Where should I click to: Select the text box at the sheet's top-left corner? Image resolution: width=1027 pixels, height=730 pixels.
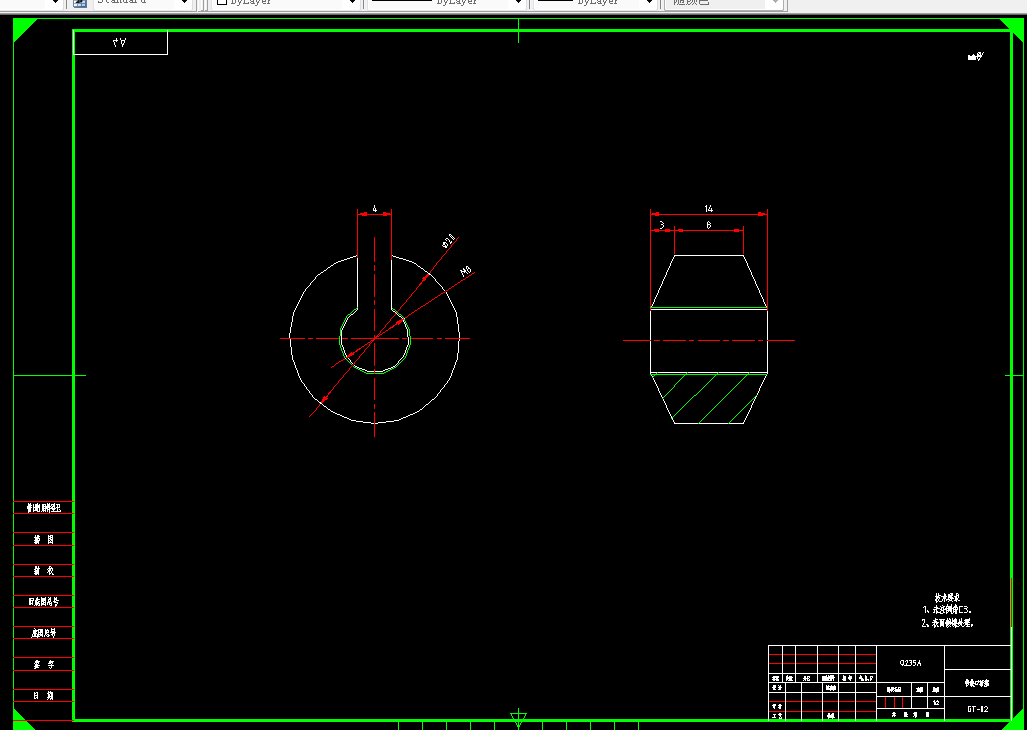(x=121, y=43)
